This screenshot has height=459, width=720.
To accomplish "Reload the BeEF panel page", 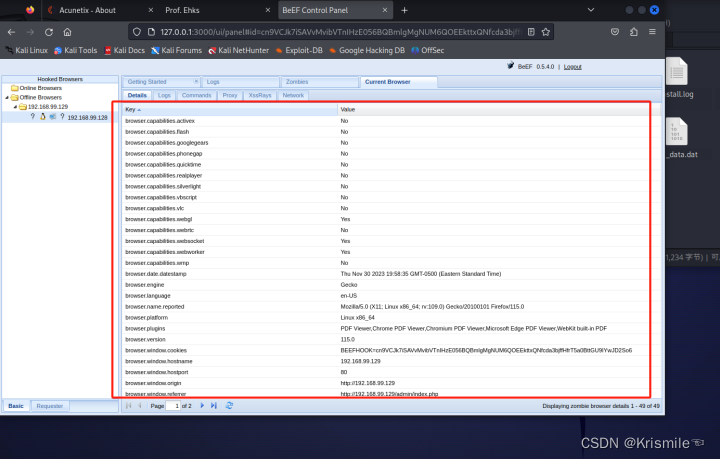I will tap(49, 32).
